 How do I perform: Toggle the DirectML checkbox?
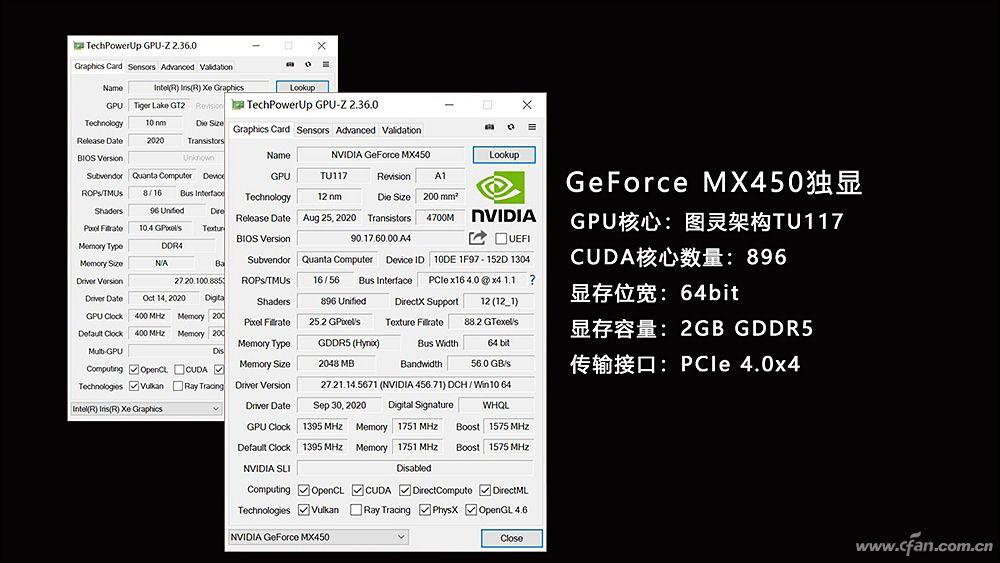point(485,490)
